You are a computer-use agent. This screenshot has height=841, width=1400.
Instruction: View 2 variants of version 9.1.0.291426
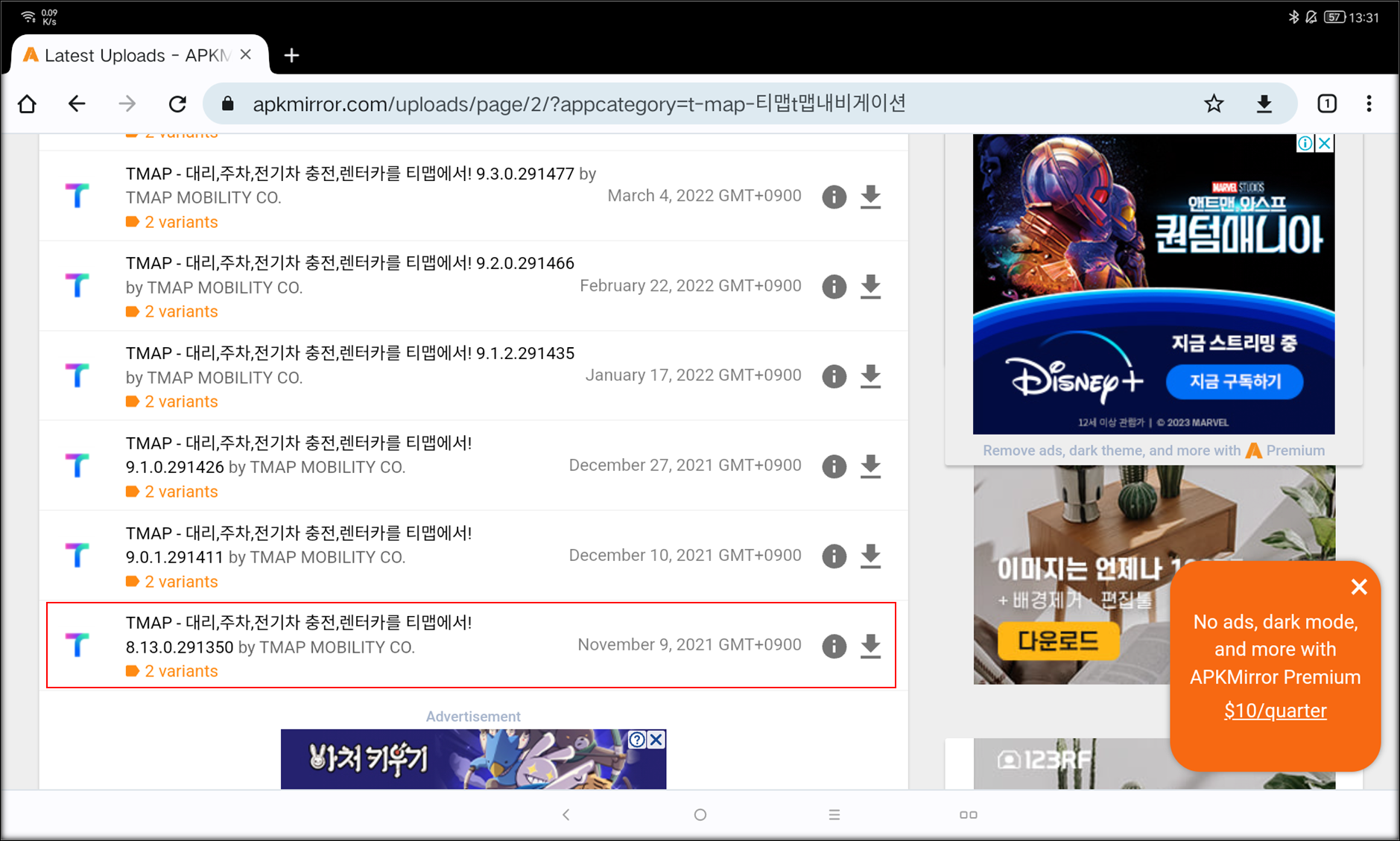point(172,492)
